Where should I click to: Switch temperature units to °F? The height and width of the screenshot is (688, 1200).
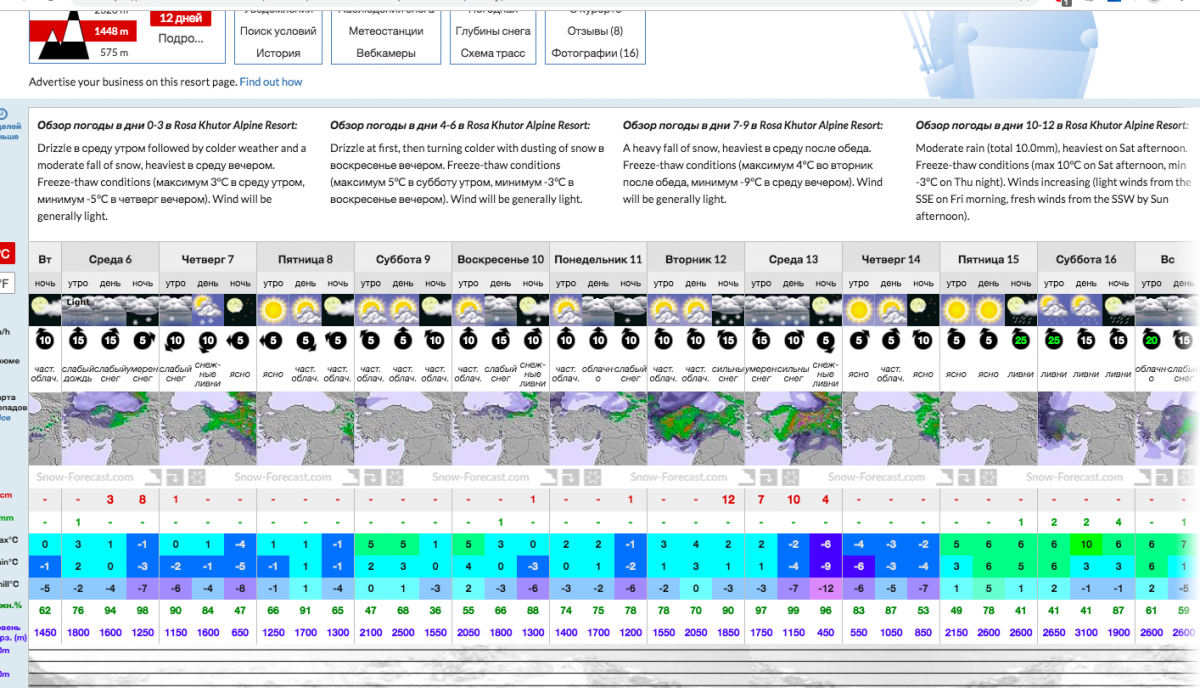pyautogui.click(x=6, y=283)
